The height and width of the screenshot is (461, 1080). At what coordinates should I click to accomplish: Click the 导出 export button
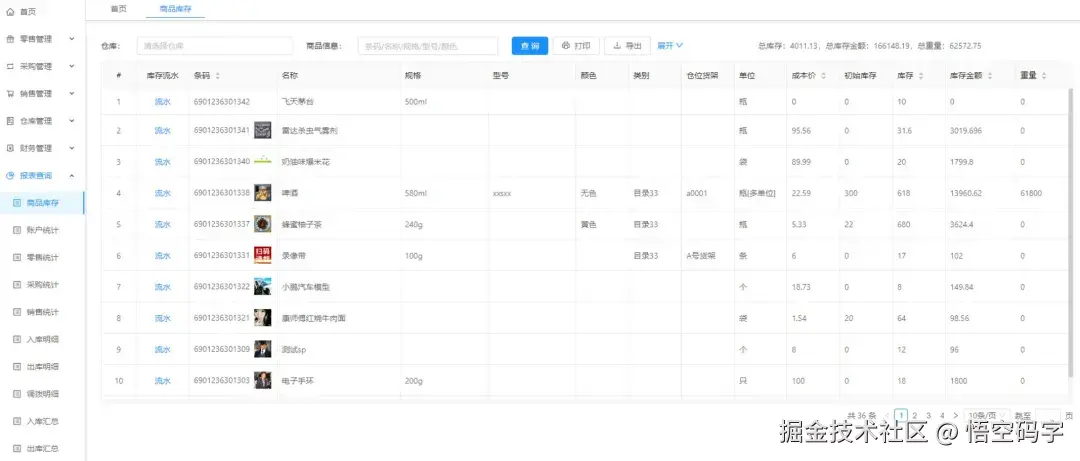(x=627, y=45)
